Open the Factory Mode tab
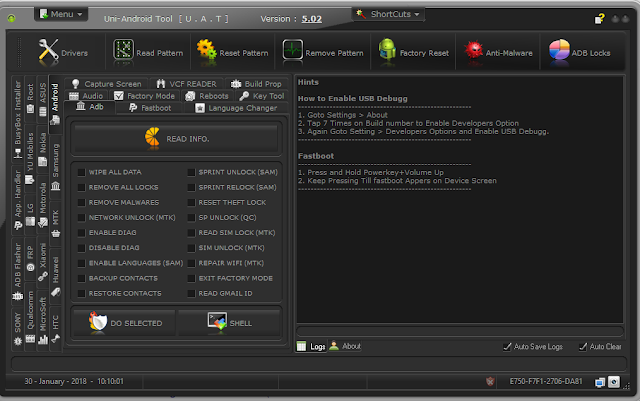The width and height of the screenshot is (640, 401). tap(144, 96)
